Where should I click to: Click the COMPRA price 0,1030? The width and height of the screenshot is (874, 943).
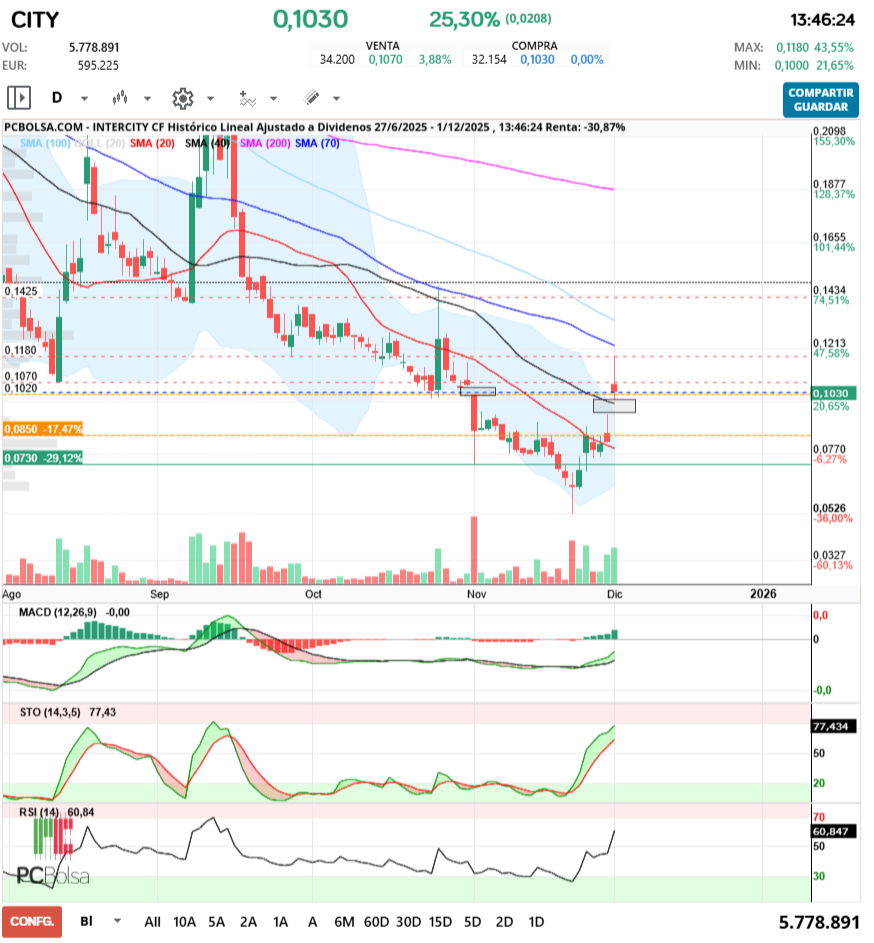537,60
